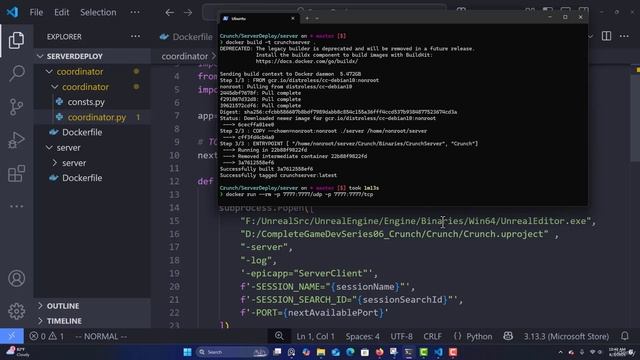Show errors and warnings count in status bar
640x360 pixels.
click(47, 336)
